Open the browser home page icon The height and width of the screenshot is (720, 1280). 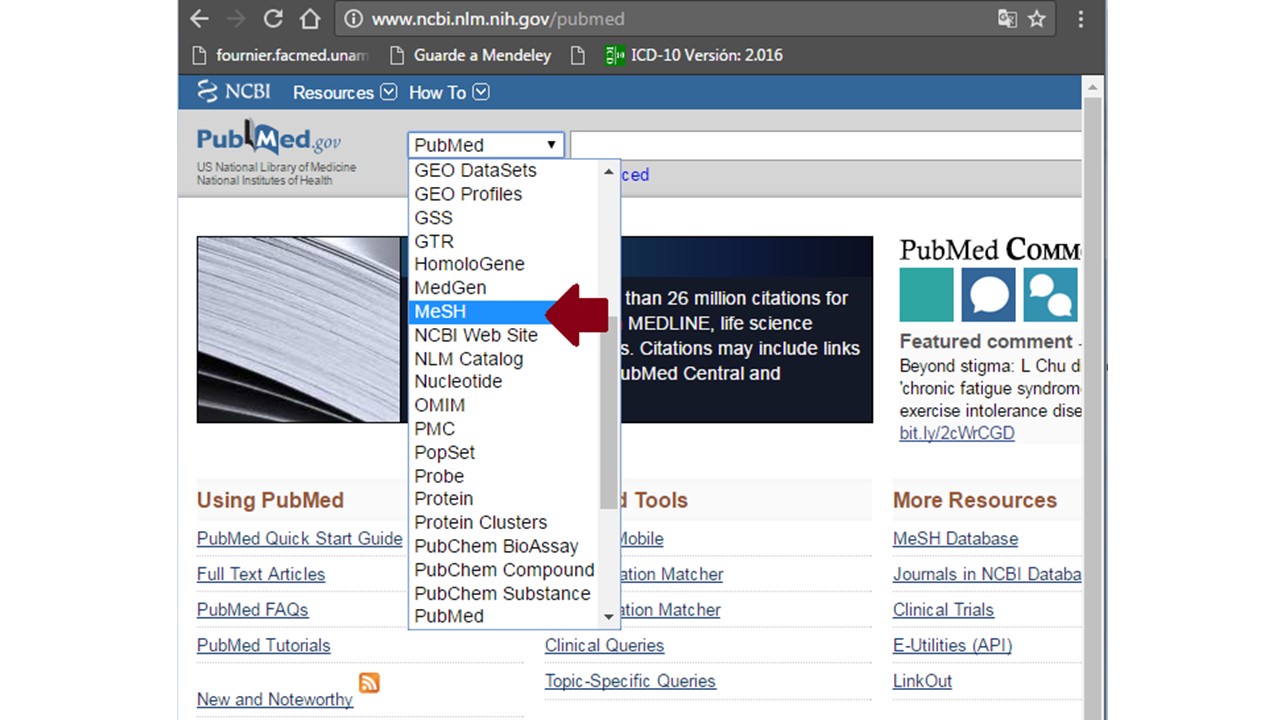[310, 19]
